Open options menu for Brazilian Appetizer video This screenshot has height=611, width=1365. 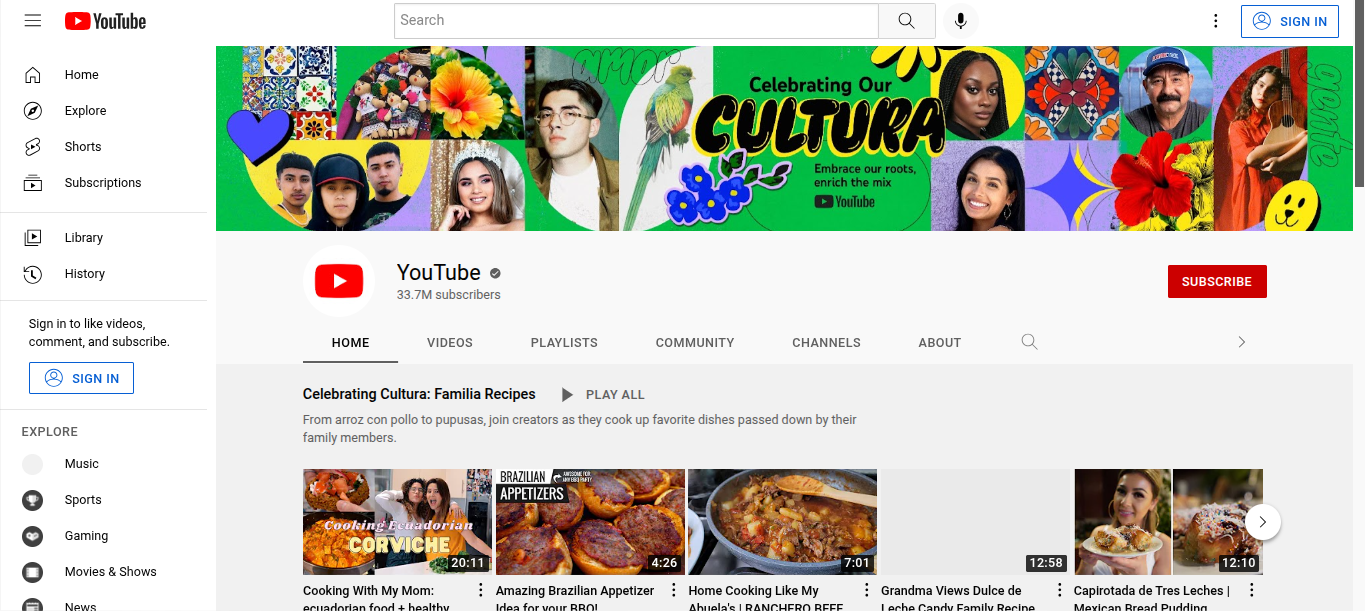coord(673,590)
